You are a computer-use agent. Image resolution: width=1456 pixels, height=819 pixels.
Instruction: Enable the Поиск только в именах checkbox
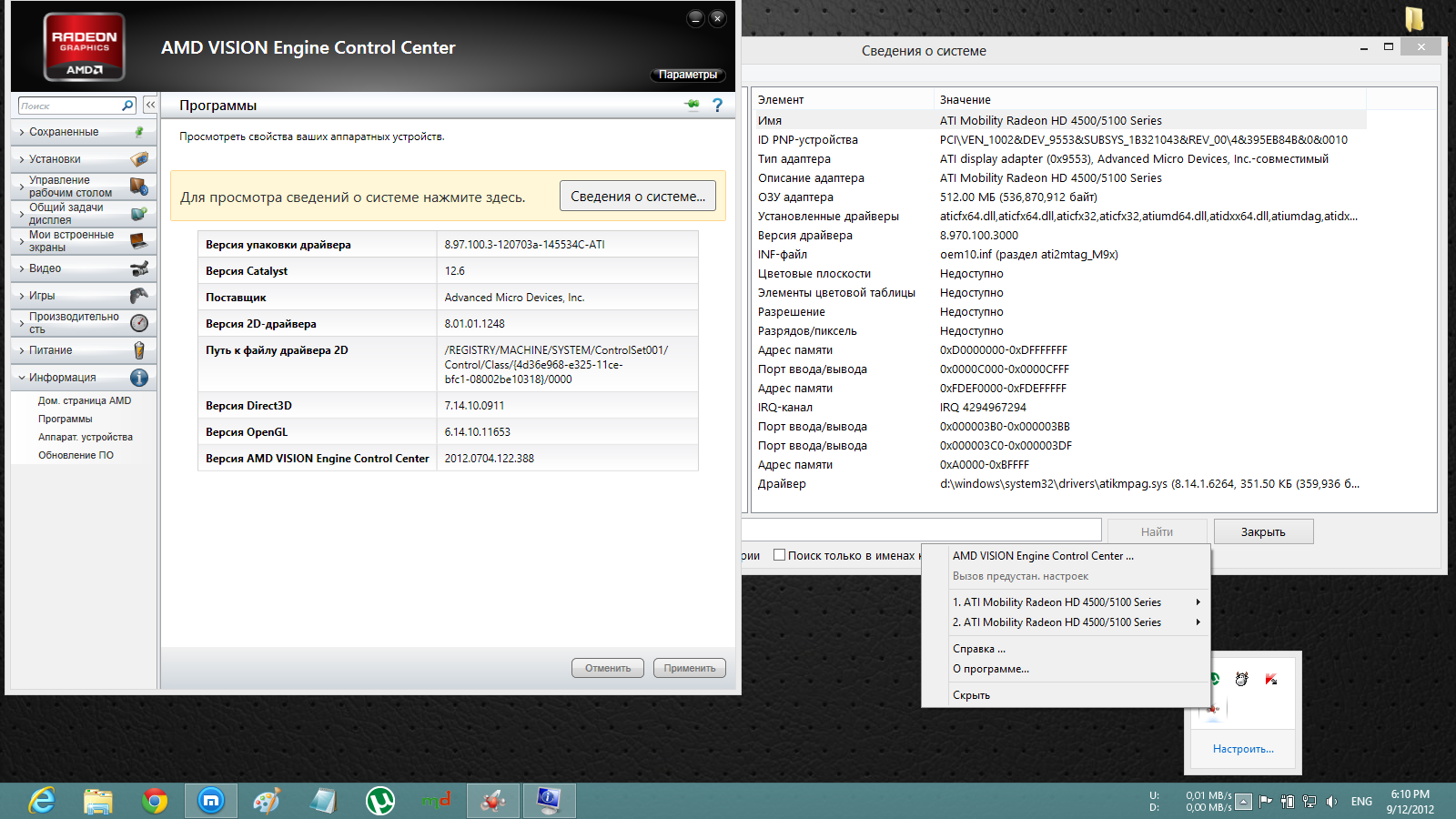point(779,555)
